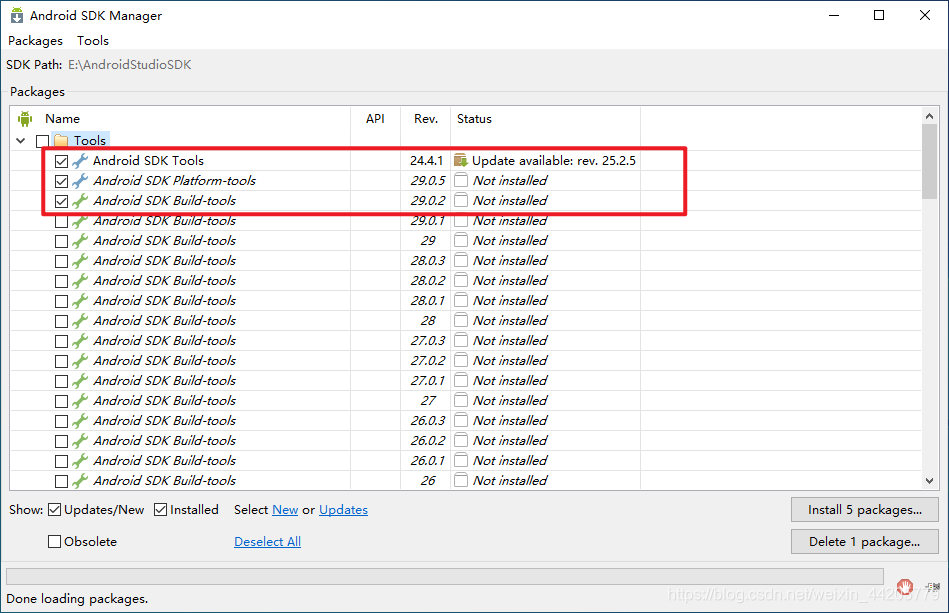Click the Updates selection link
The height and width of the screenshot is (613, 949).
[343, 510]
